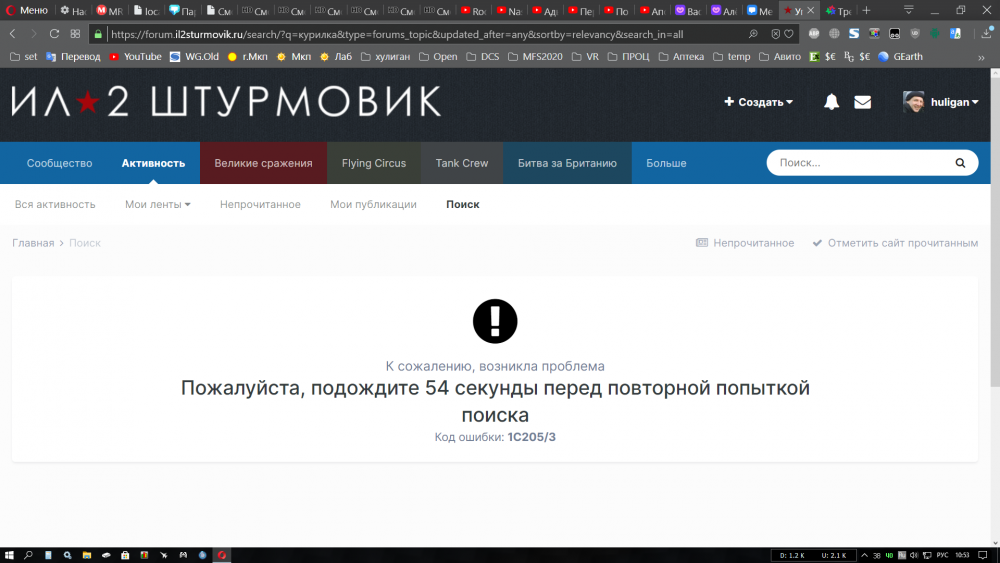
Task: Open the huligan user account menu
Action: (x=937, y=102)
